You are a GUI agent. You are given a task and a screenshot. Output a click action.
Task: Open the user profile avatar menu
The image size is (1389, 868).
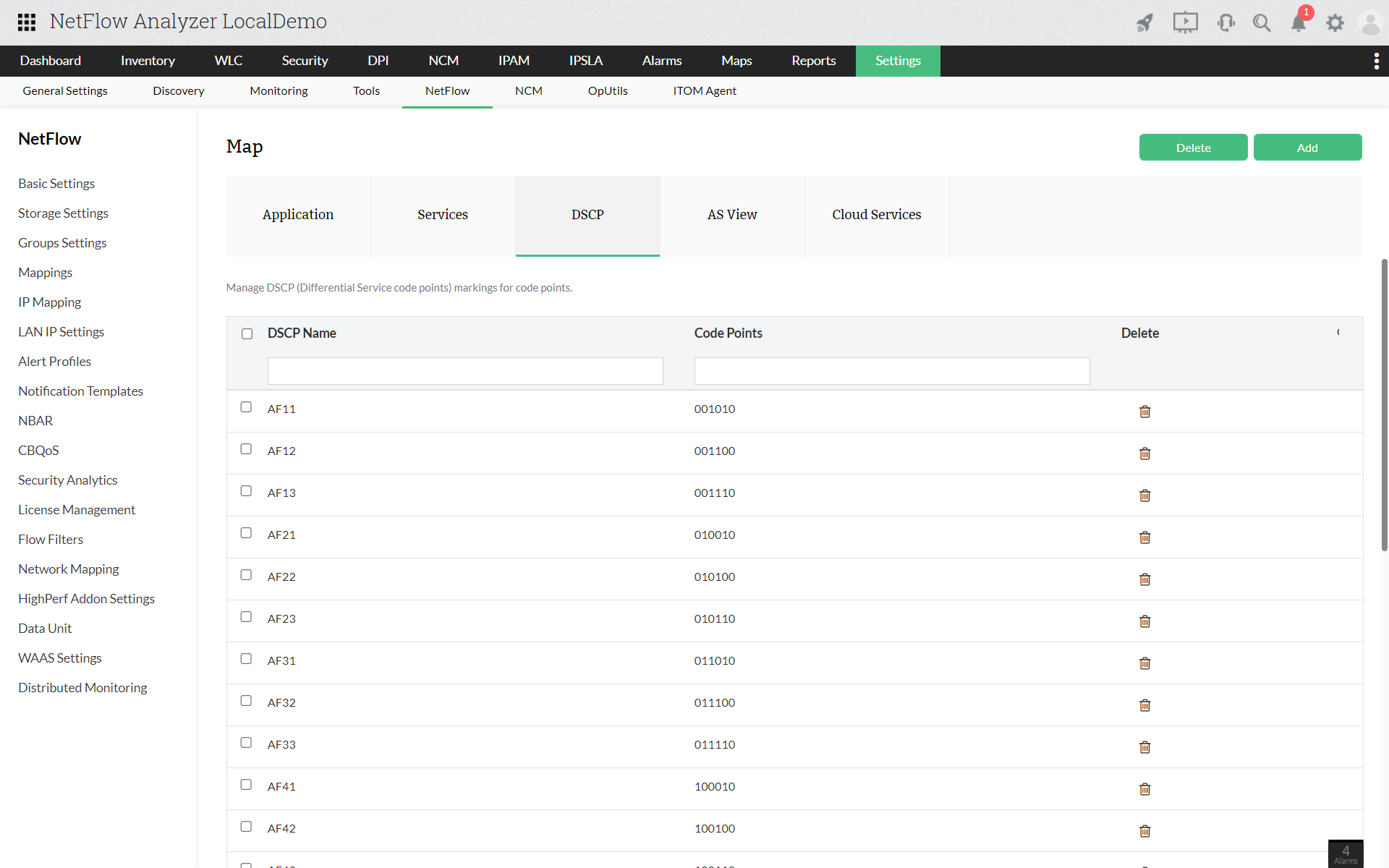[x=1370, y=22]
